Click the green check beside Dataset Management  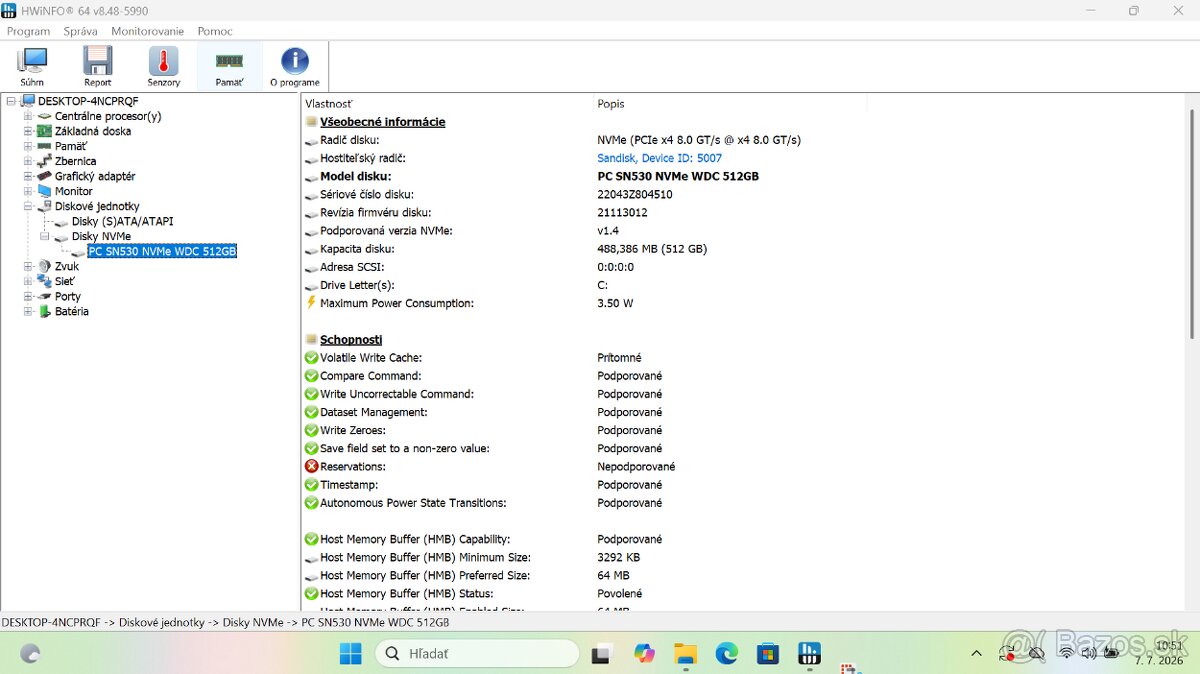pos(311,412)
